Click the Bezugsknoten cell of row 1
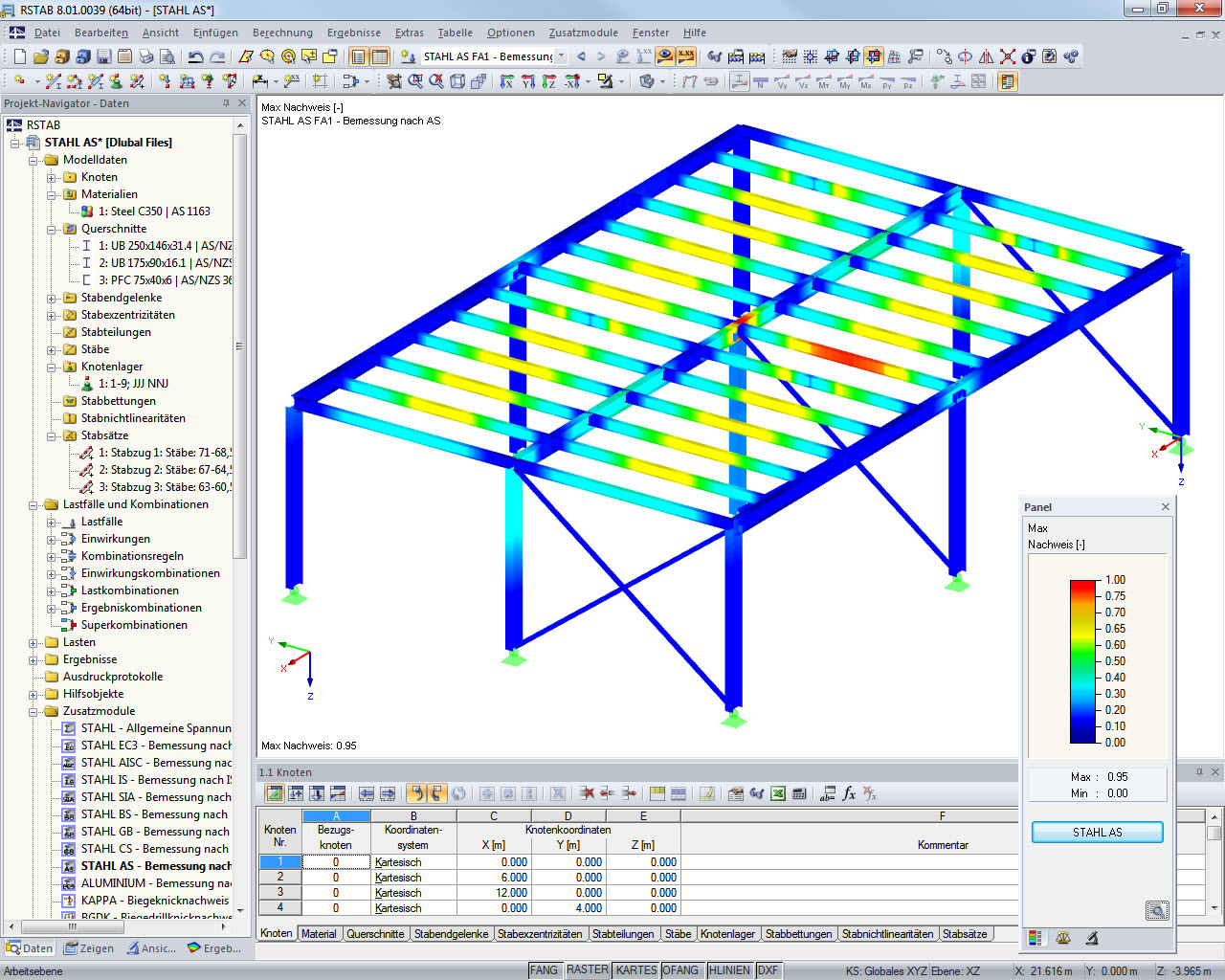 336,862
